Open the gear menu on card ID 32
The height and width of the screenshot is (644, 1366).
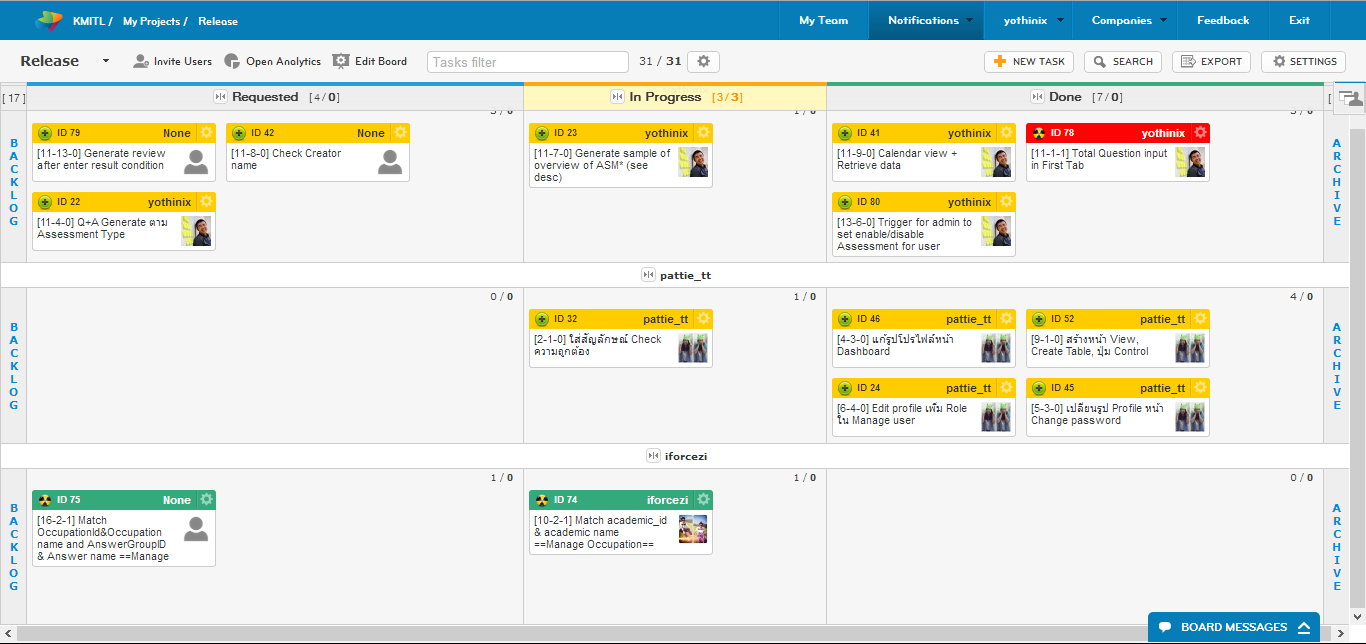coord(703,319)
